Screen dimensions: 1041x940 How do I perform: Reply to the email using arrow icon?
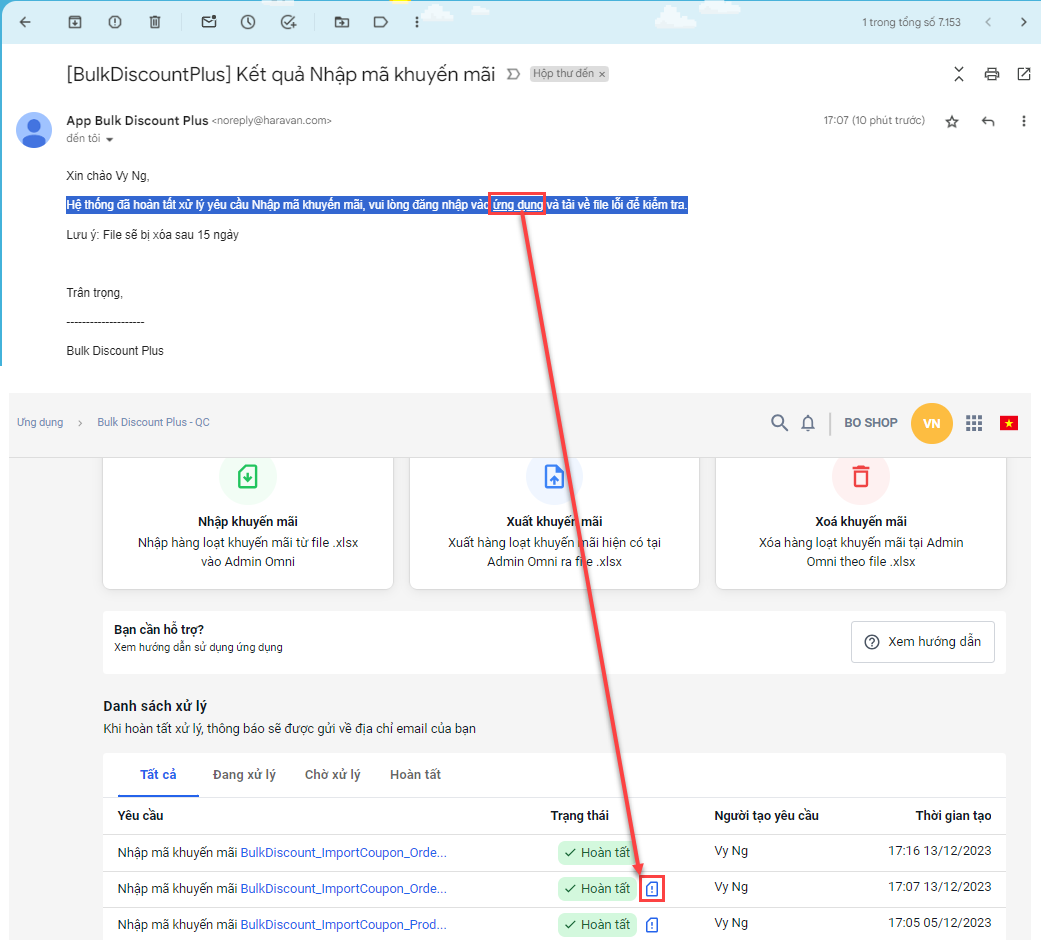pyautogui.click(x=988, y=121)
